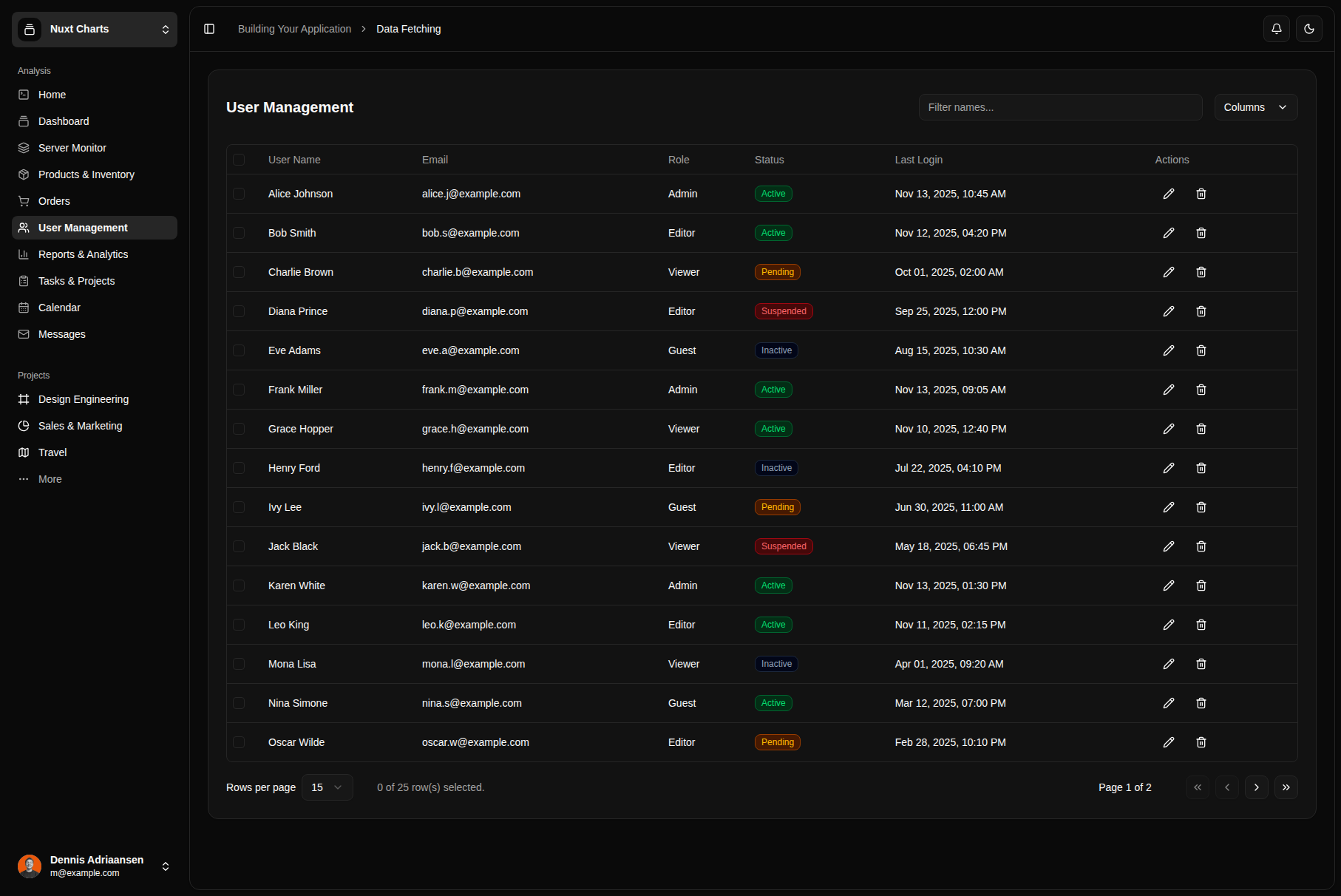The height and width of the screenshot is (896, 1341).
Task: Click the Filter names search field
Action: [x=1060, y=107]
